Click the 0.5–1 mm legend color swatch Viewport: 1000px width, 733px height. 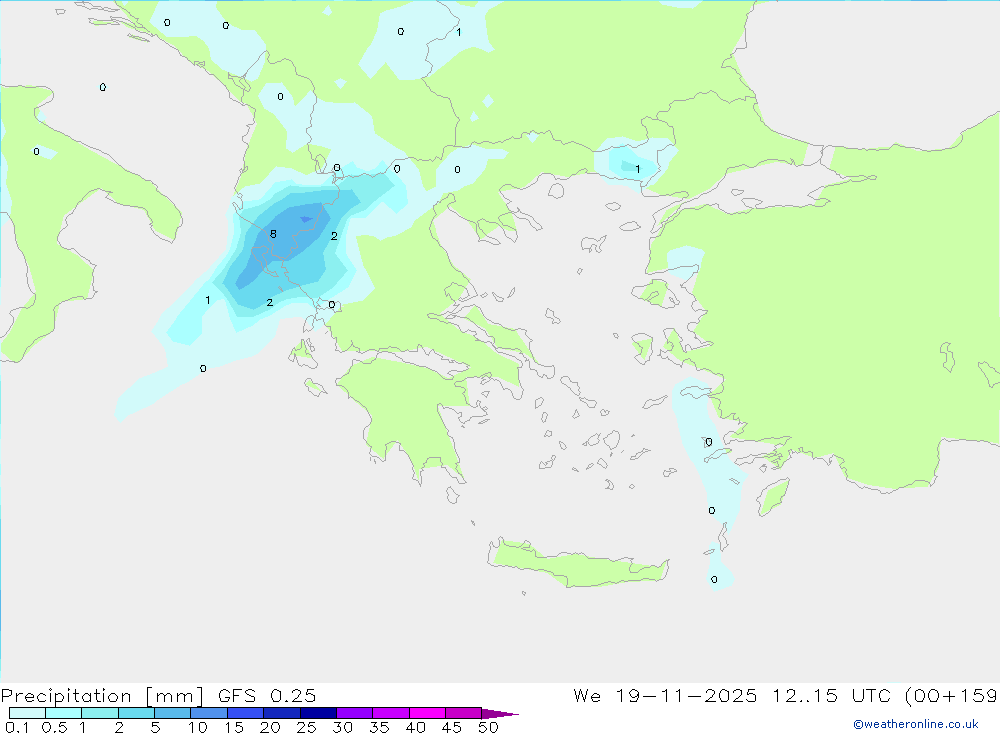[x=63, y=713]
